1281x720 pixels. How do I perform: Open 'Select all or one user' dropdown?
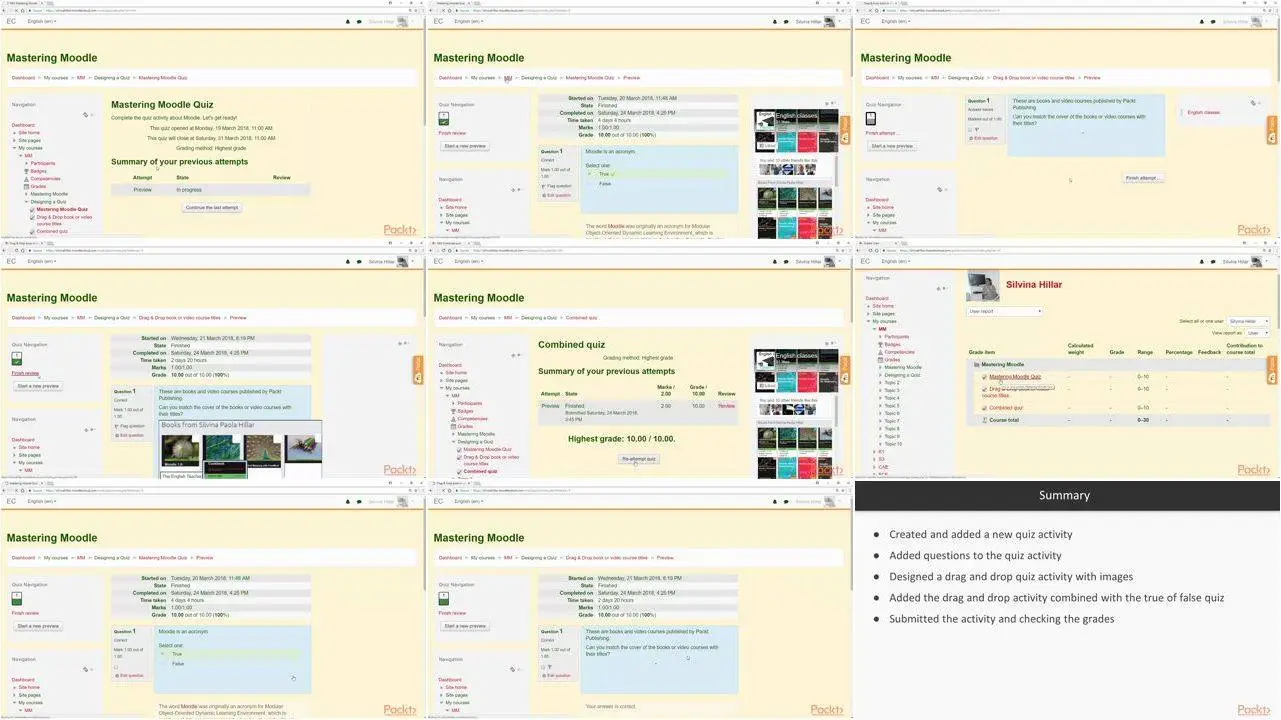(1249, 321)
